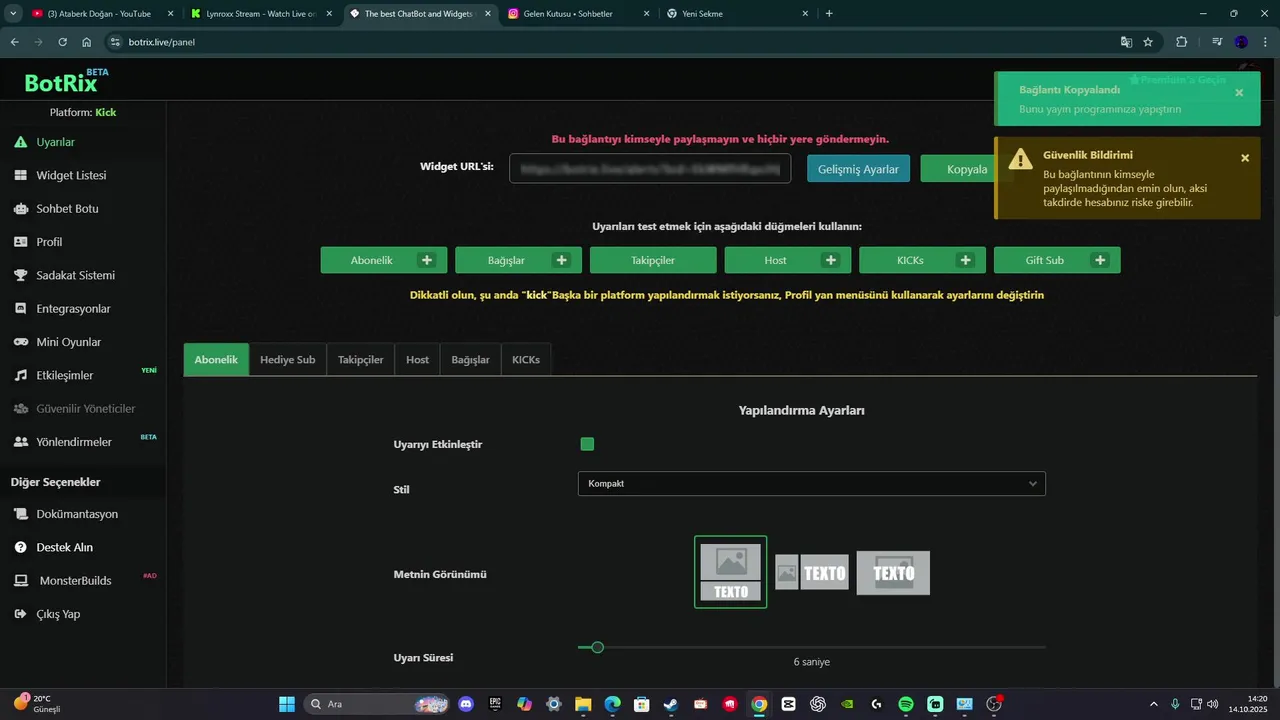Click the MonsterBuilds laptop icon
This screenshot has height=720, width=1280.
tap(20, 581)
